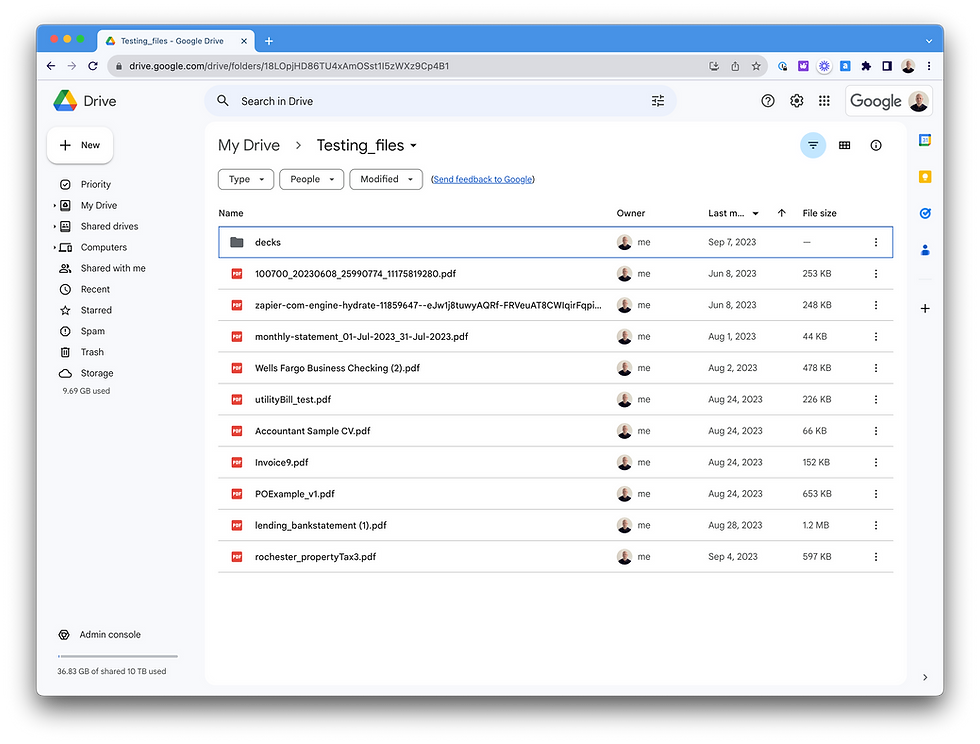Click the New button

coord(80,145)
